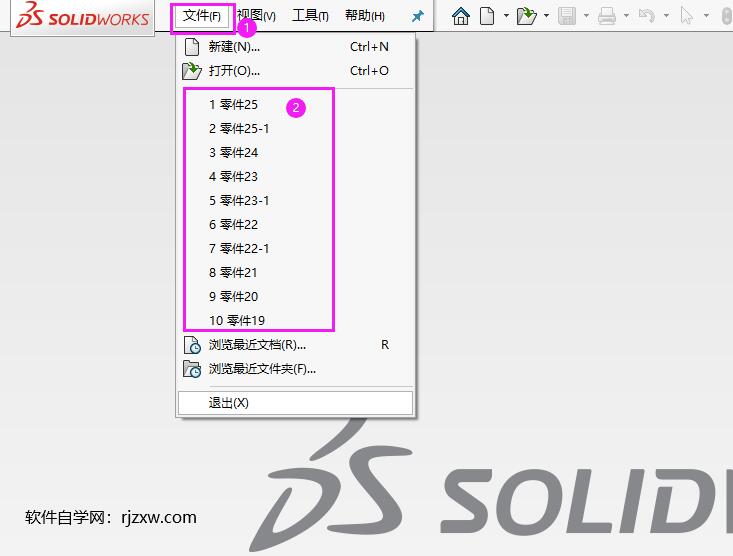Click the new file icon beside 新建(N)
The image size is (733, 556).
pos(192,47)
